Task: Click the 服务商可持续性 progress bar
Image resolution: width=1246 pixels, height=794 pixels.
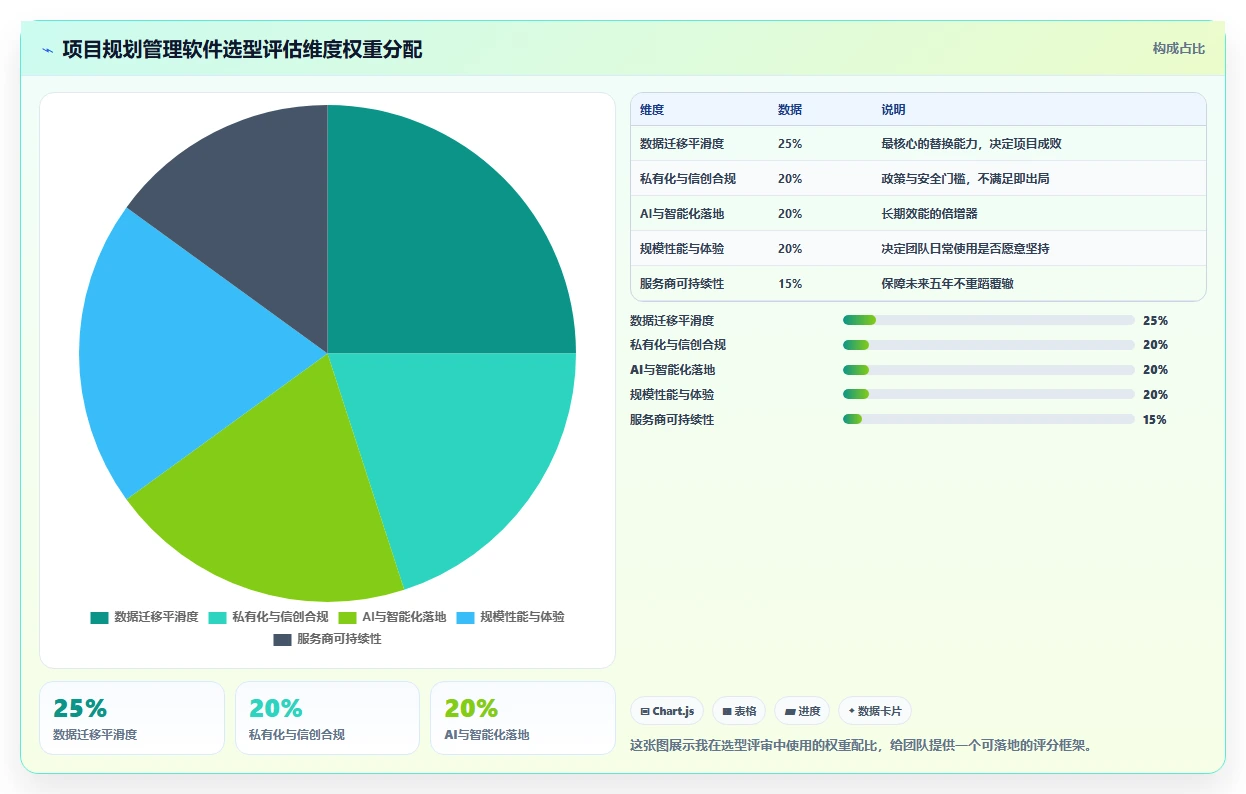Action: coord(988,420)
